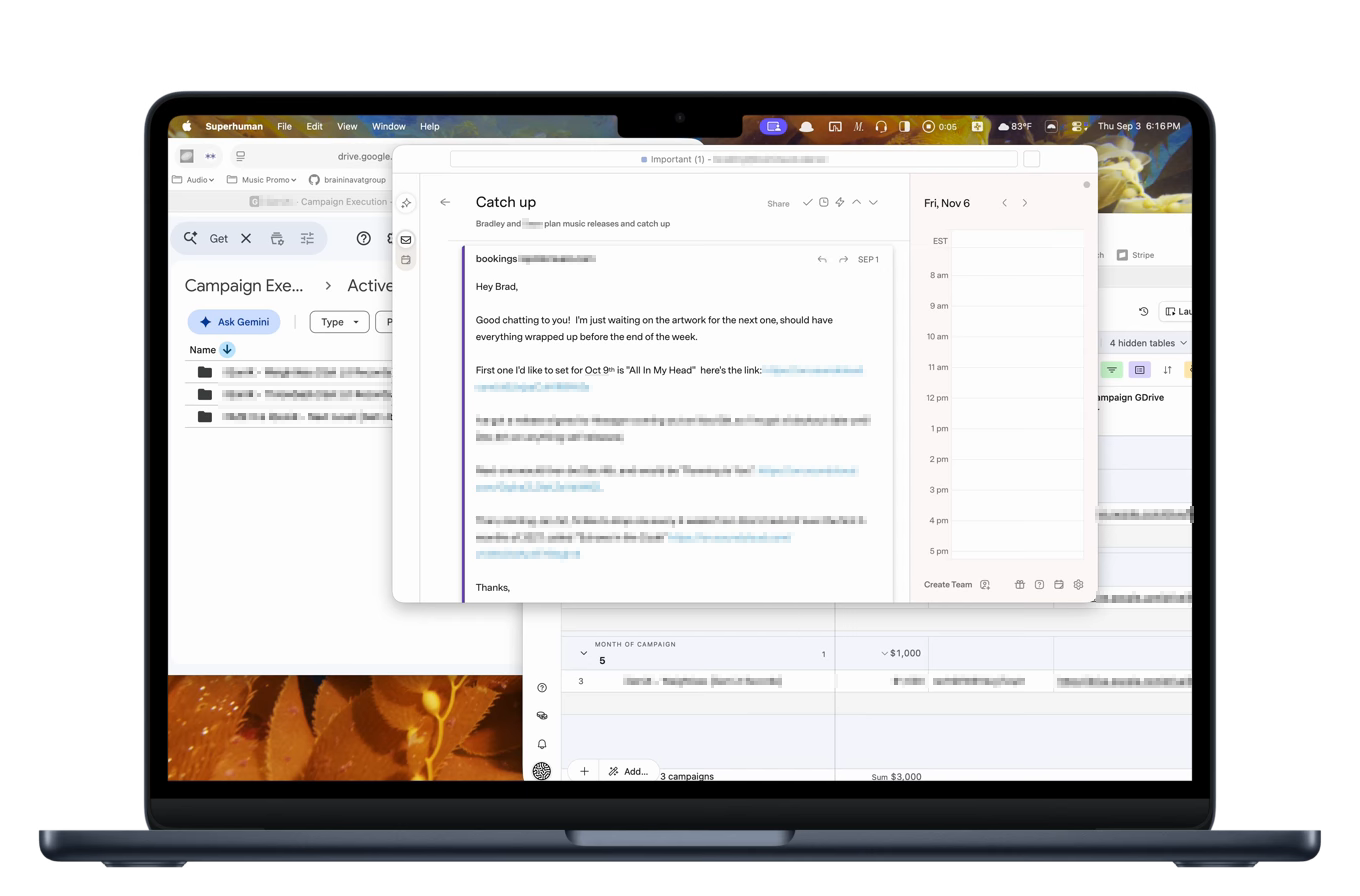Open the Music Promo bookmarks folder
Screen dimensions: 1360x896
262,180
